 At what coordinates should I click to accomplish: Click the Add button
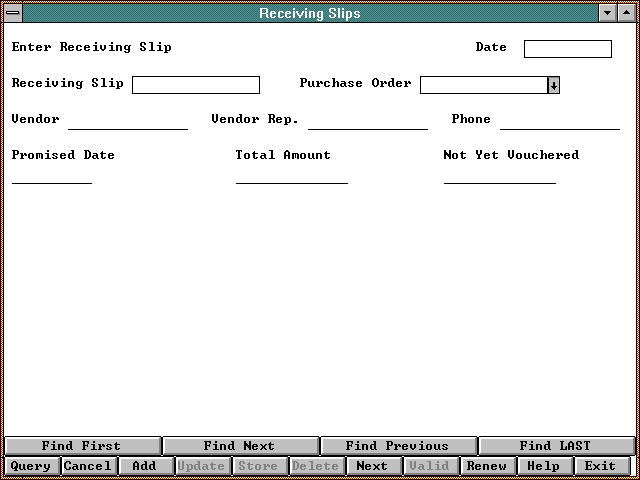(x=145, y=466)
